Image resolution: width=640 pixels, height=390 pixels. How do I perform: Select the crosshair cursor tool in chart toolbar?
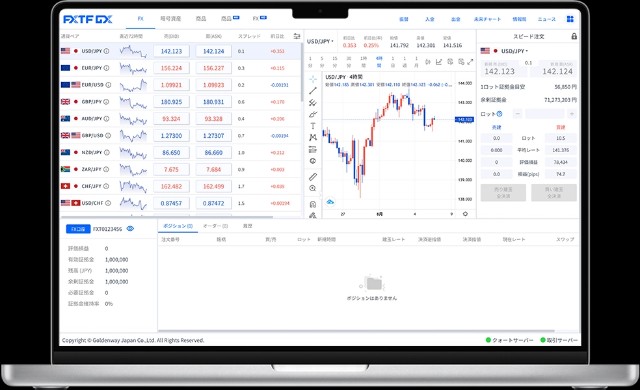313,79
